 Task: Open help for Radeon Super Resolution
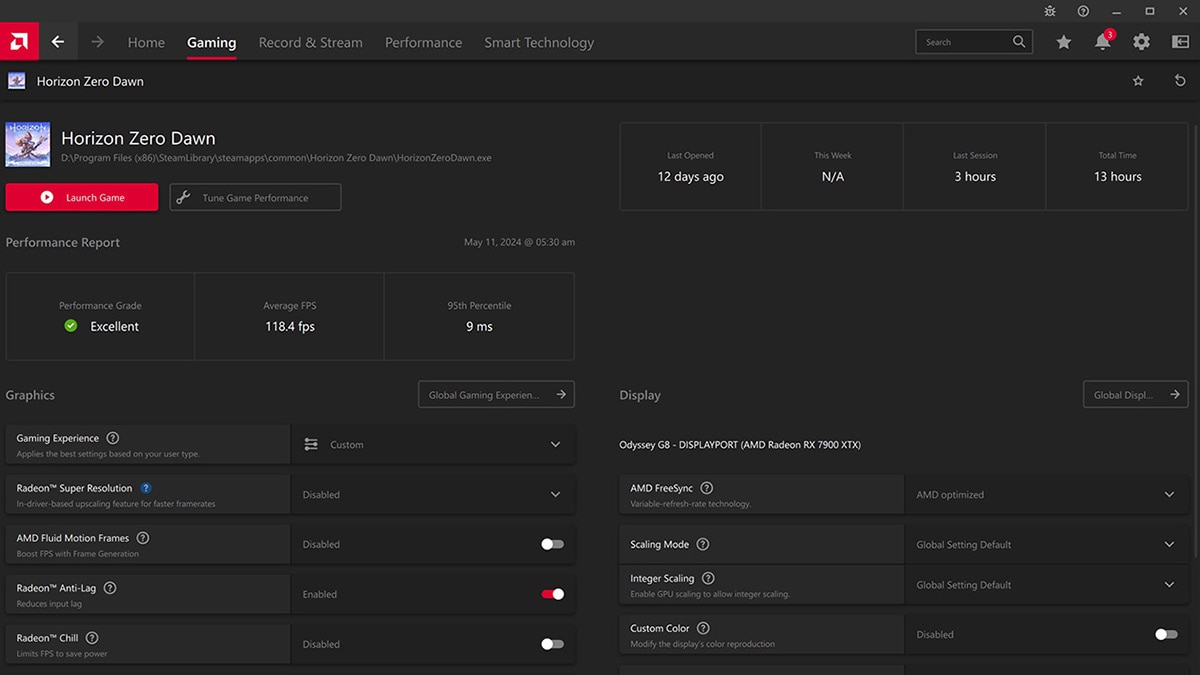point(146,488)
